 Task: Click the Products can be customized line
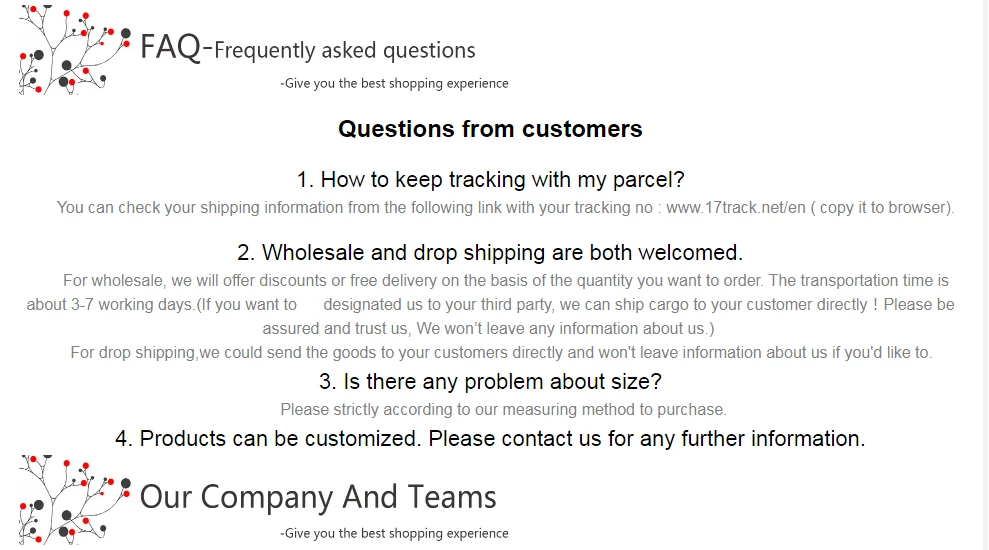(x=490, y=438)
